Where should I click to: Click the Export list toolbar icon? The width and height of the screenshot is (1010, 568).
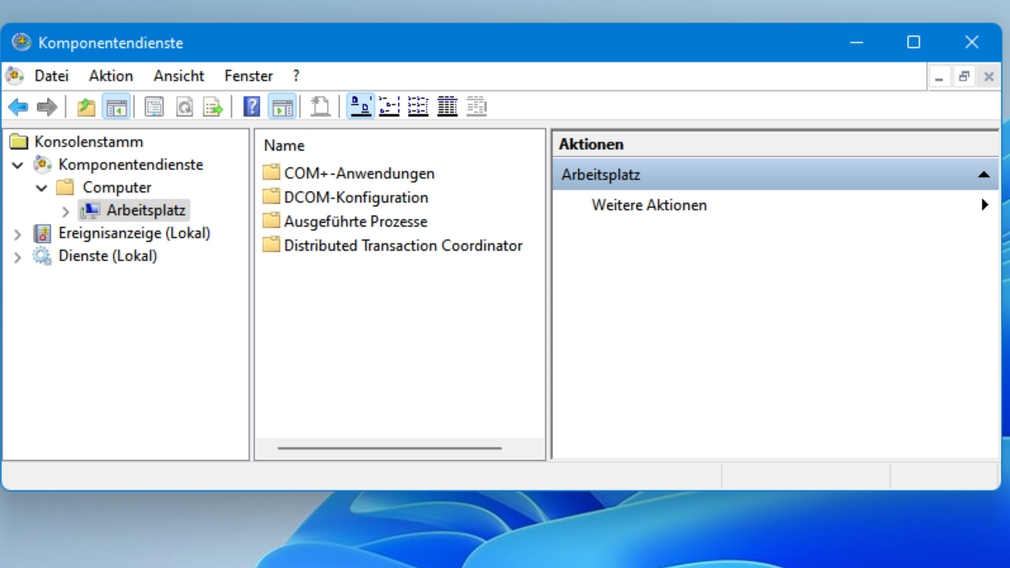[x=213, y=107]
